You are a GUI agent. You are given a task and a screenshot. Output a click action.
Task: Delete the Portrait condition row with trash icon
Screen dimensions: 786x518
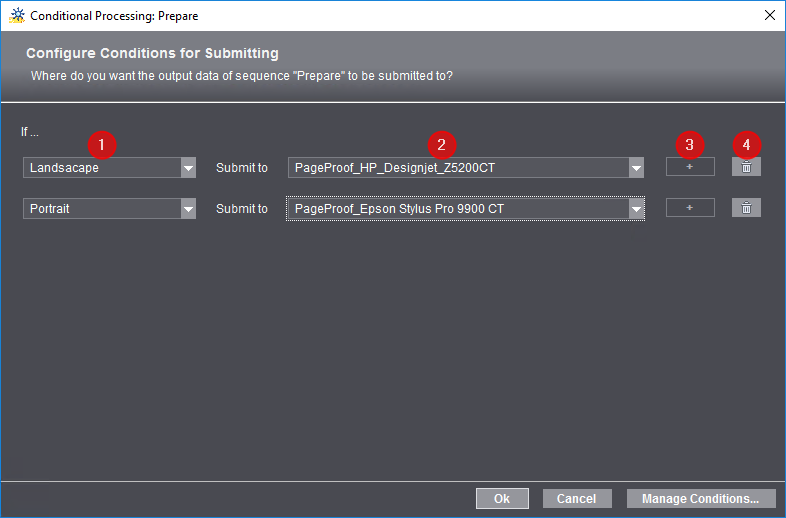coord(746,207)
